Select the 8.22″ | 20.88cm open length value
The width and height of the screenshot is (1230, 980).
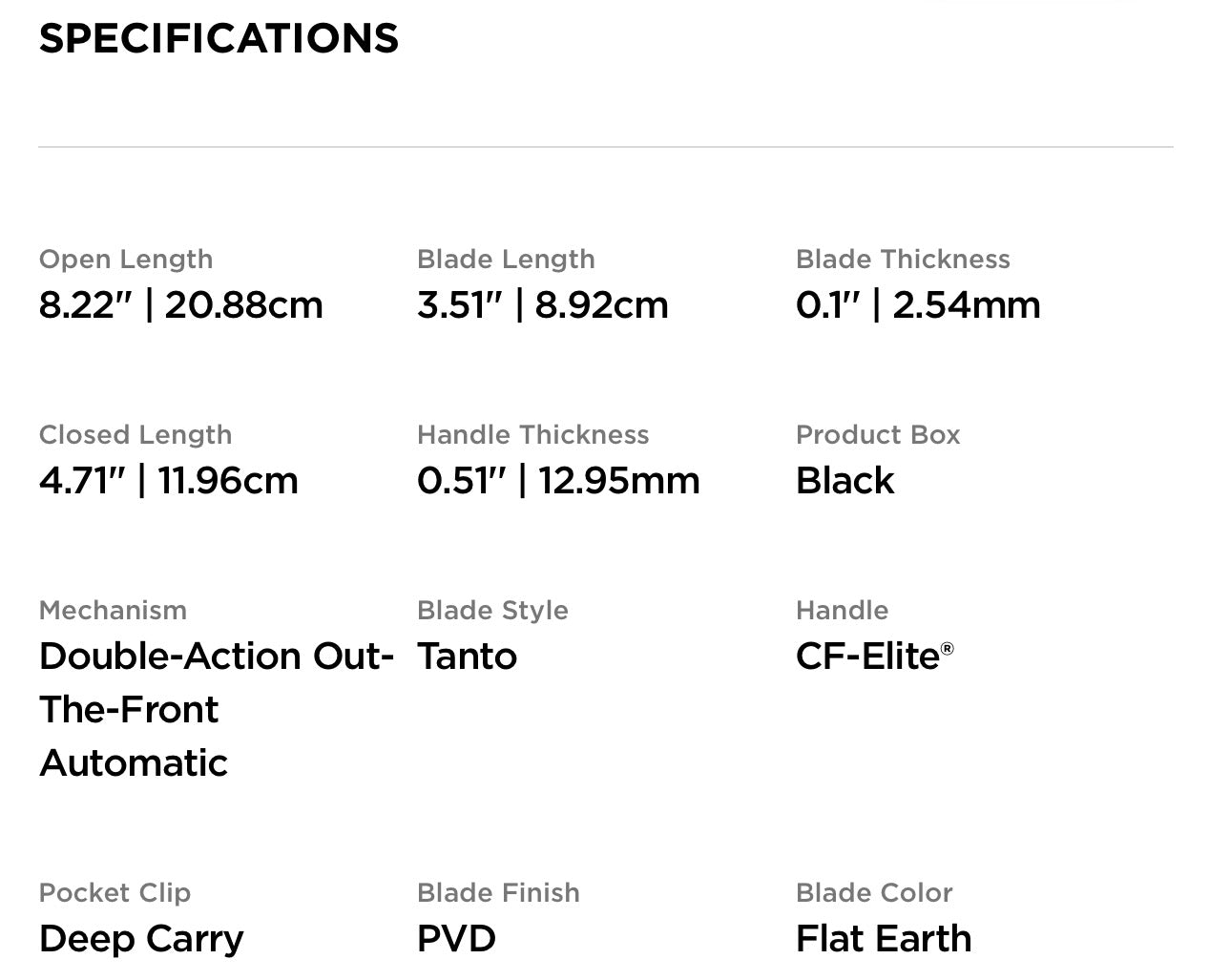pos(180,305)
